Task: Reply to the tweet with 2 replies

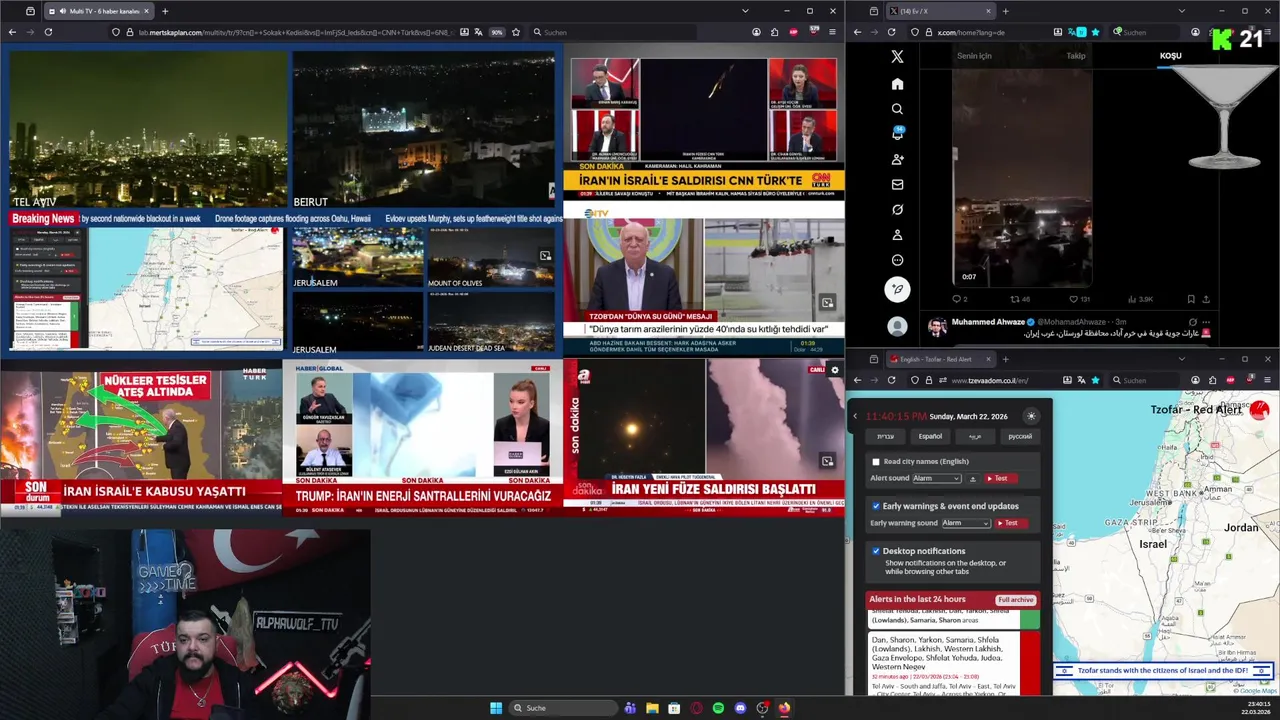Action: pos(960,299)
